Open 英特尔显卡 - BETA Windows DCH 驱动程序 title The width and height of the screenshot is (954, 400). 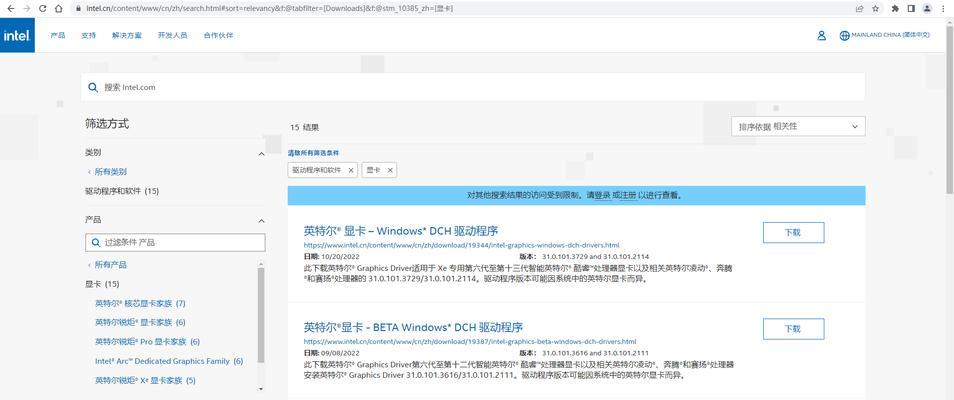coord(413,327)
